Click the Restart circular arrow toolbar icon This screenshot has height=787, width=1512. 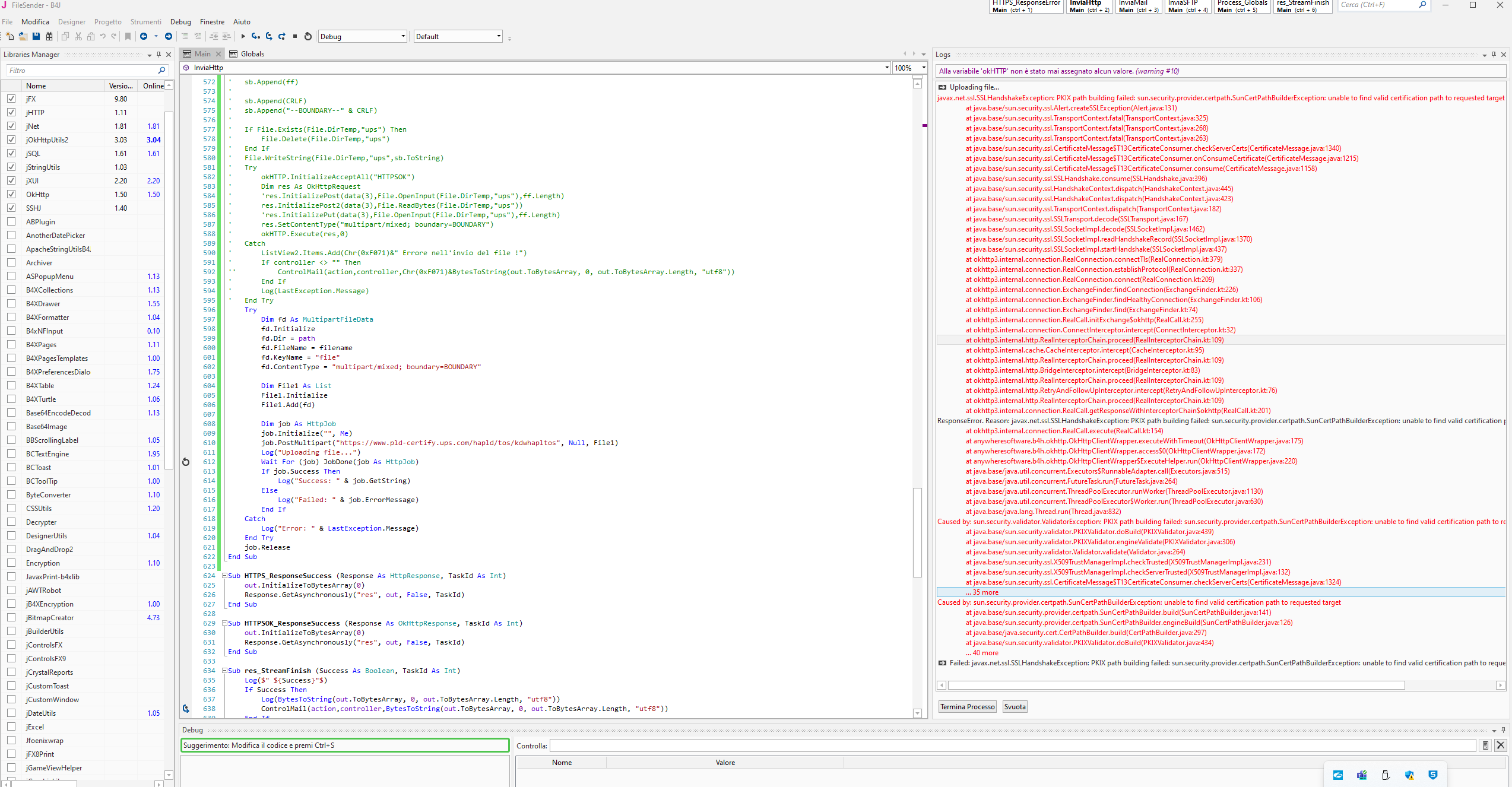(308, 37)
